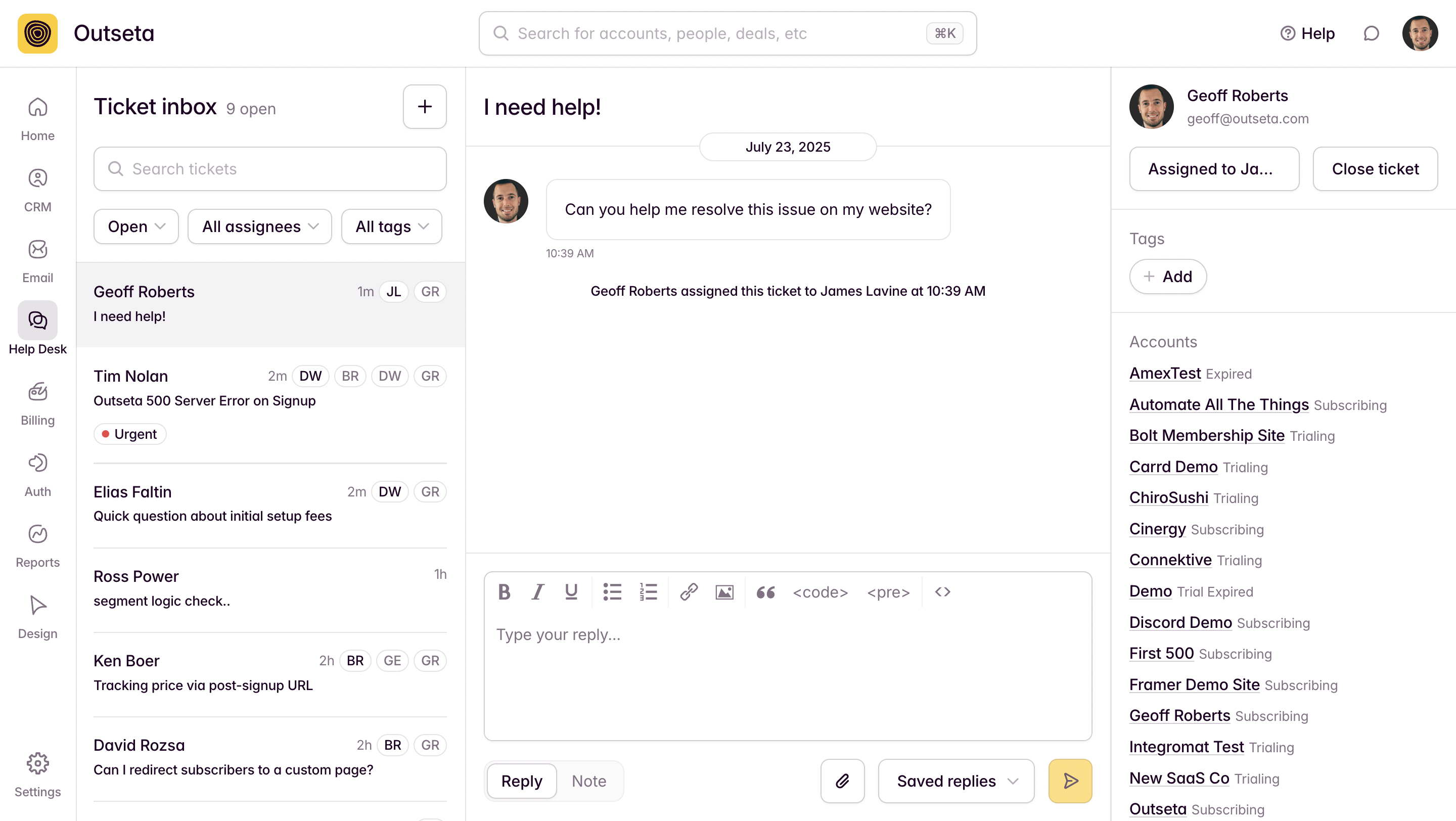Open the All assignees dropdown

coord(259,226)
